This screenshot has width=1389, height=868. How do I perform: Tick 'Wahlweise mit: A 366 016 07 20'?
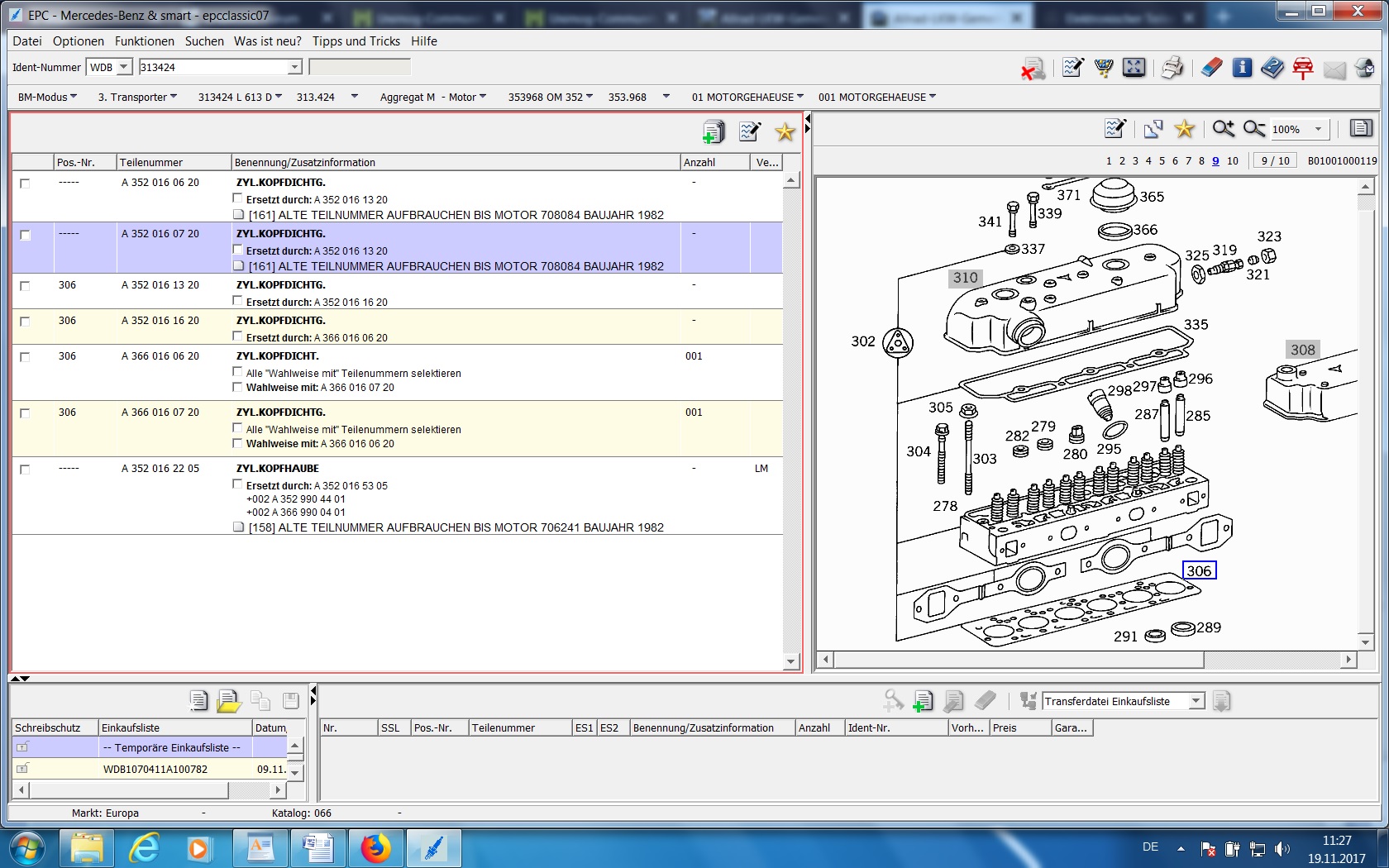point(238,386)
